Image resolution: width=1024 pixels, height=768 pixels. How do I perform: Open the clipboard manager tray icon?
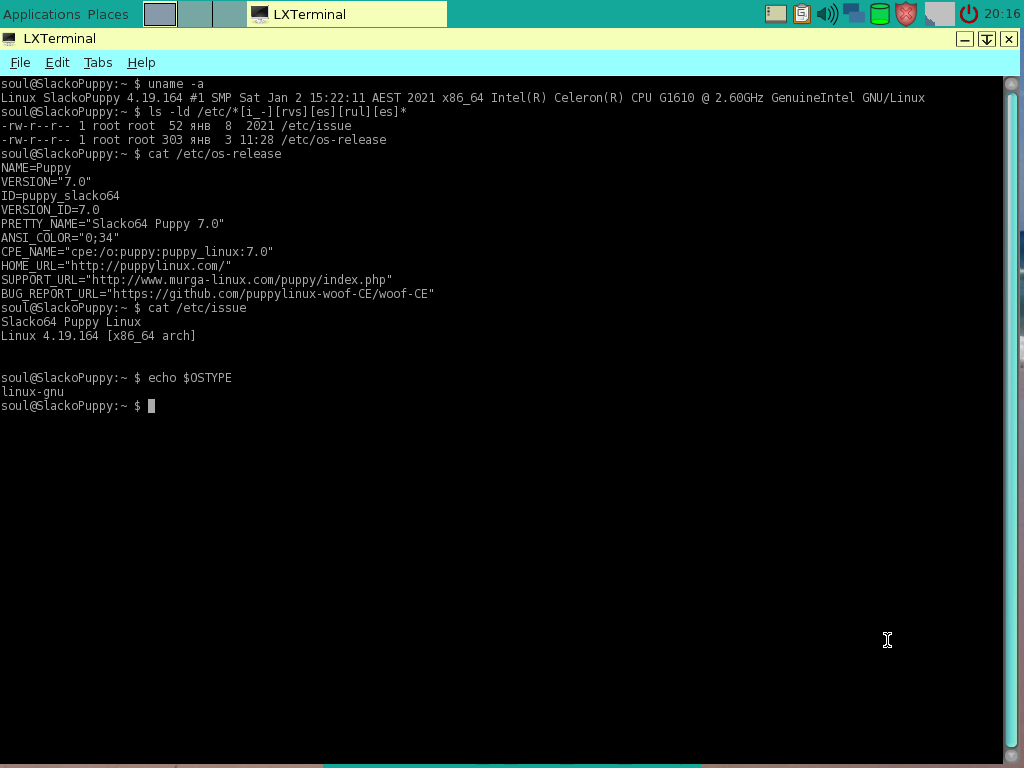point(801,14)
